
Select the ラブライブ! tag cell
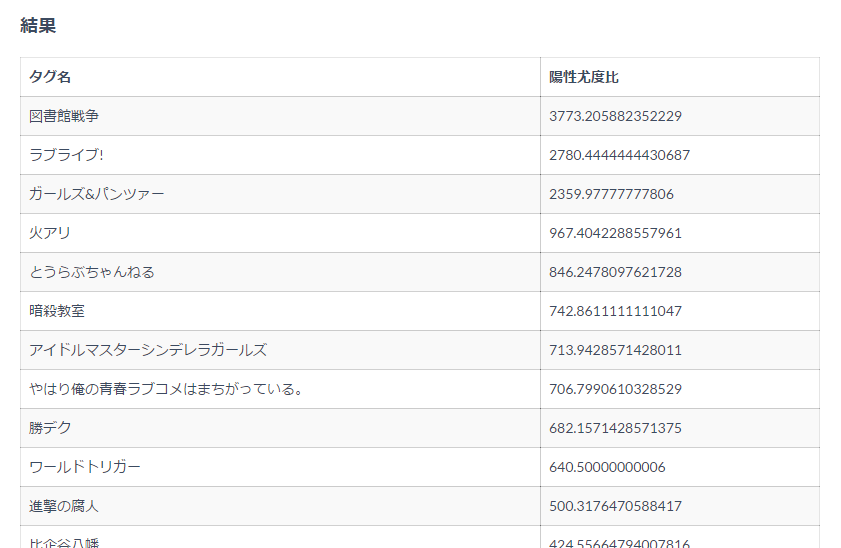[x=280, y=155]
